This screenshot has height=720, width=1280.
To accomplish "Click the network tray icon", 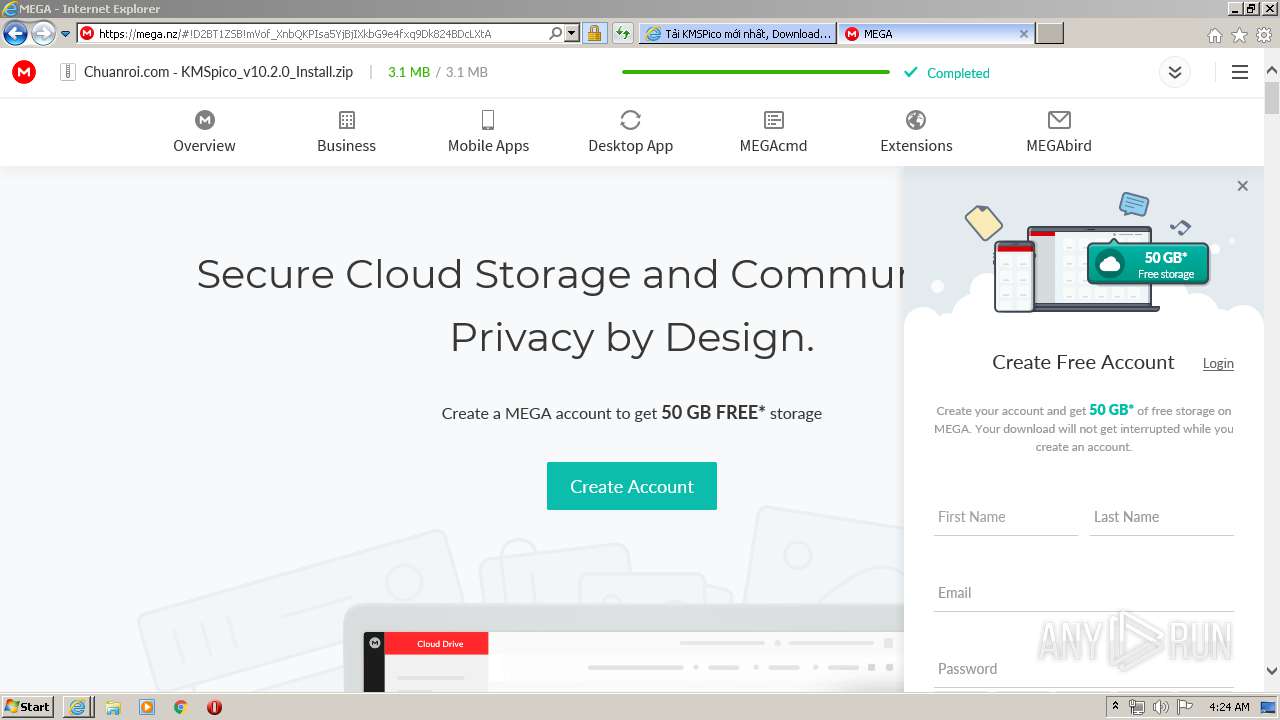I will pos(1136,707).
